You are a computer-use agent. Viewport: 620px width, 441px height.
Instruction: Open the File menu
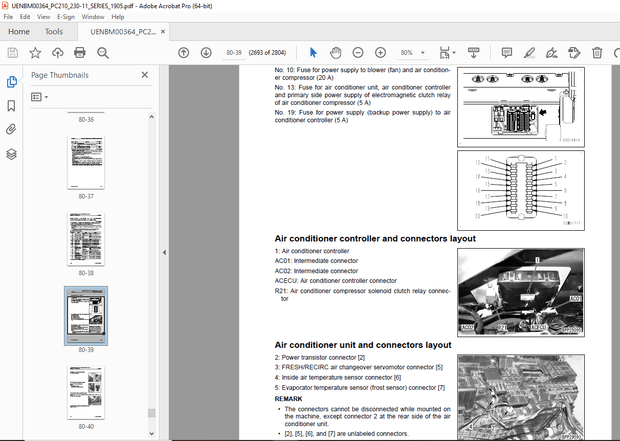[8, 17]
